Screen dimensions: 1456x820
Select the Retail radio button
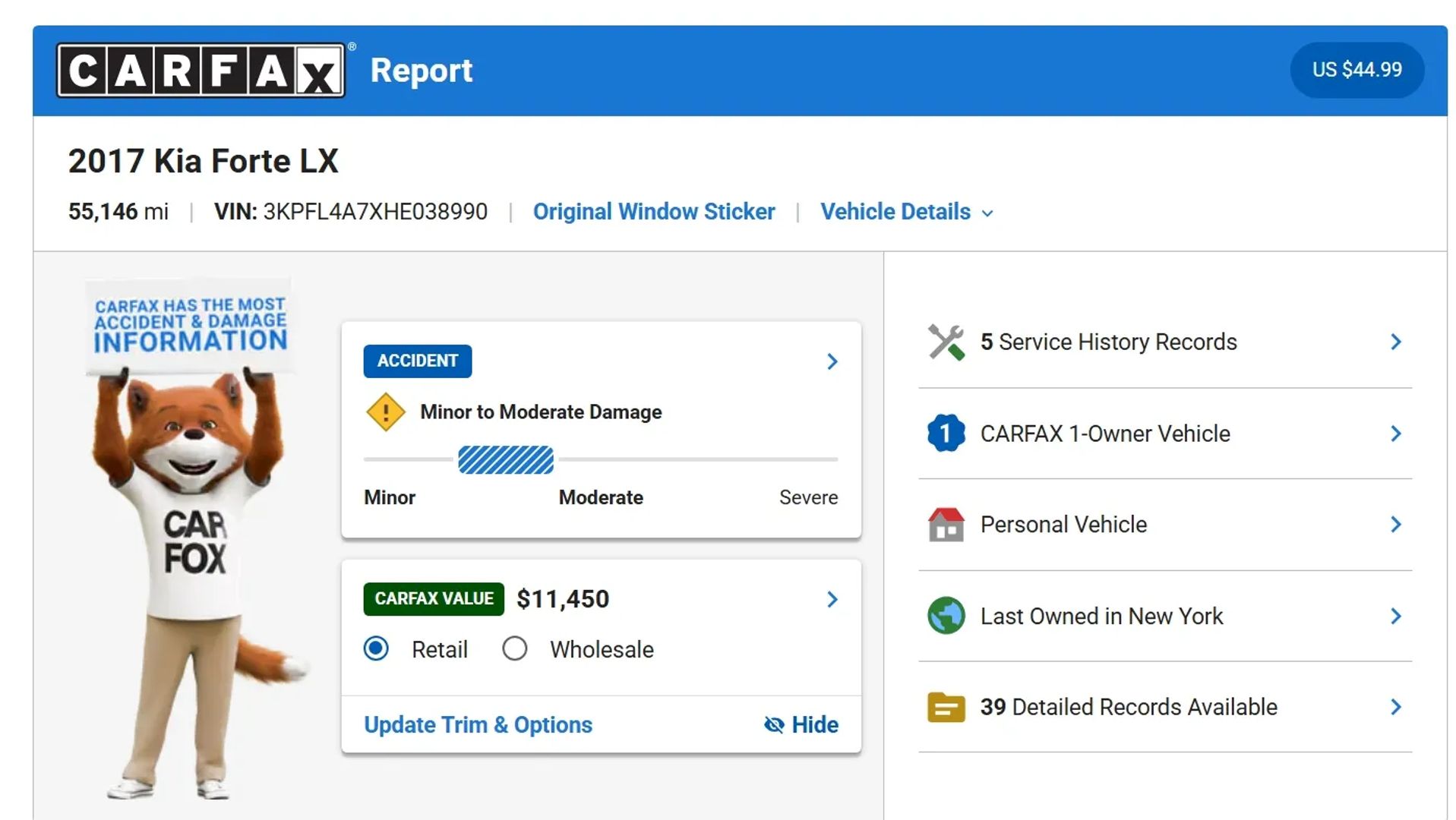pyautogui.click(x=376, y=649)
